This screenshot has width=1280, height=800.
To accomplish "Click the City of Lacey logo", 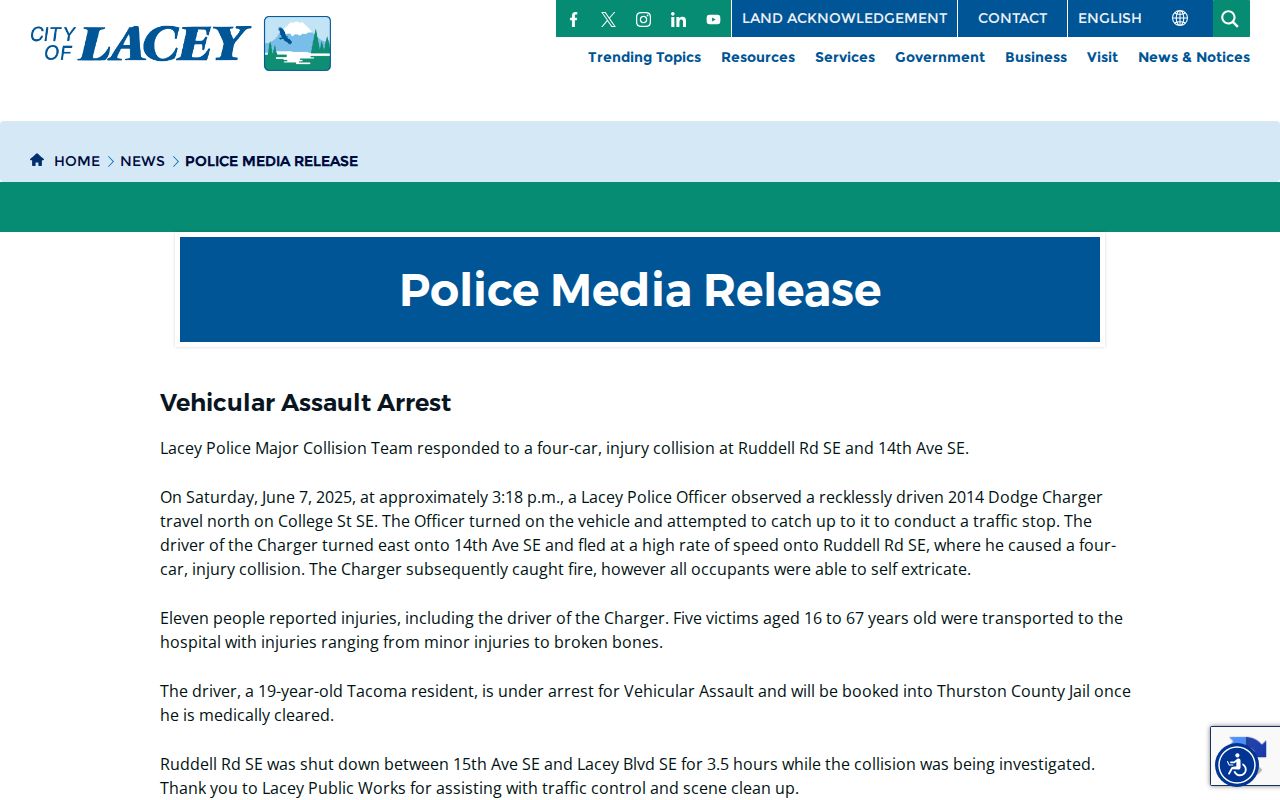I will click(180, 43).
